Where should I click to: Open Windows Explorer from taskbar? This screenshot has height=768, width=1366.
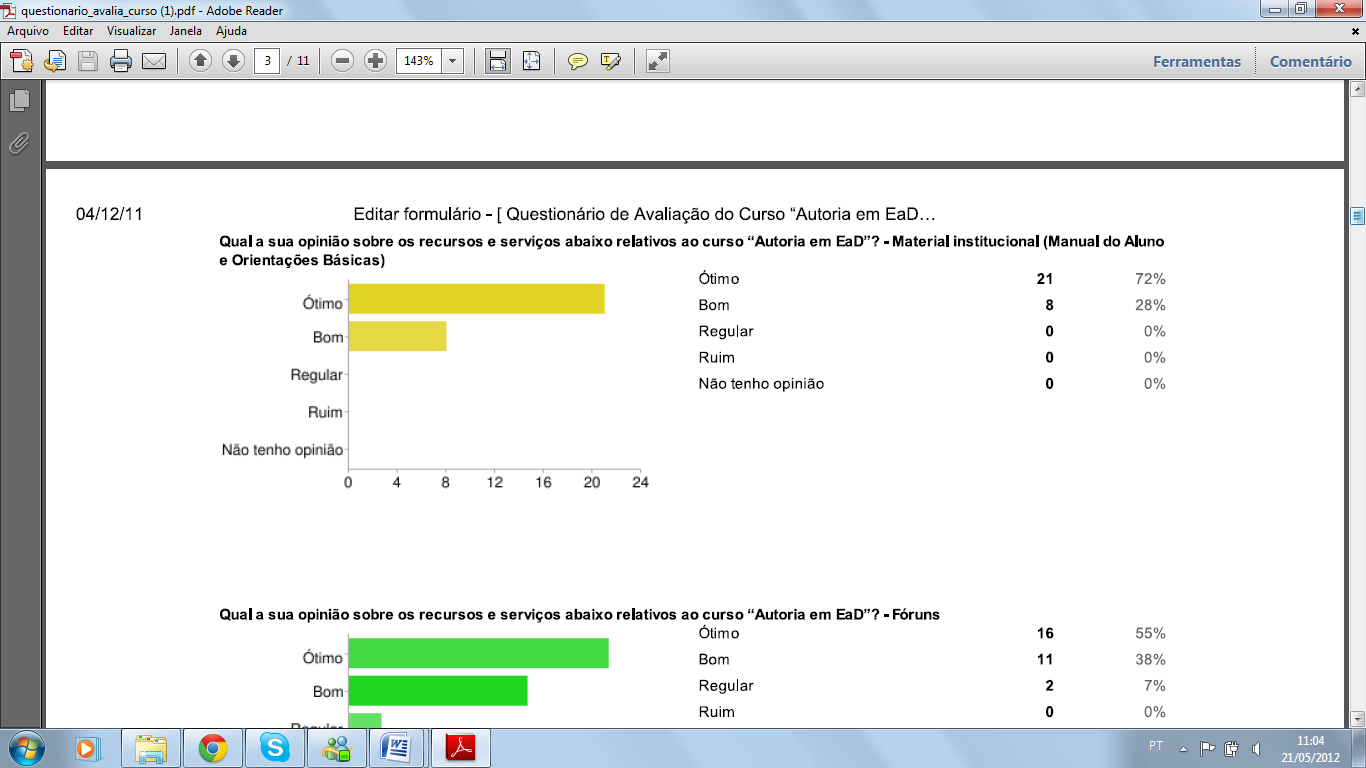tap(151, 747)
